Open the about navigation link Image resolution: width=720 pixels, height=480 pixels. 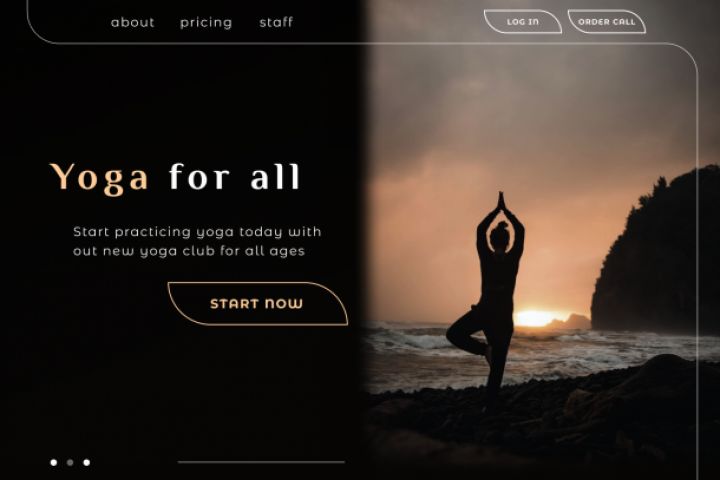coord(132,22)
